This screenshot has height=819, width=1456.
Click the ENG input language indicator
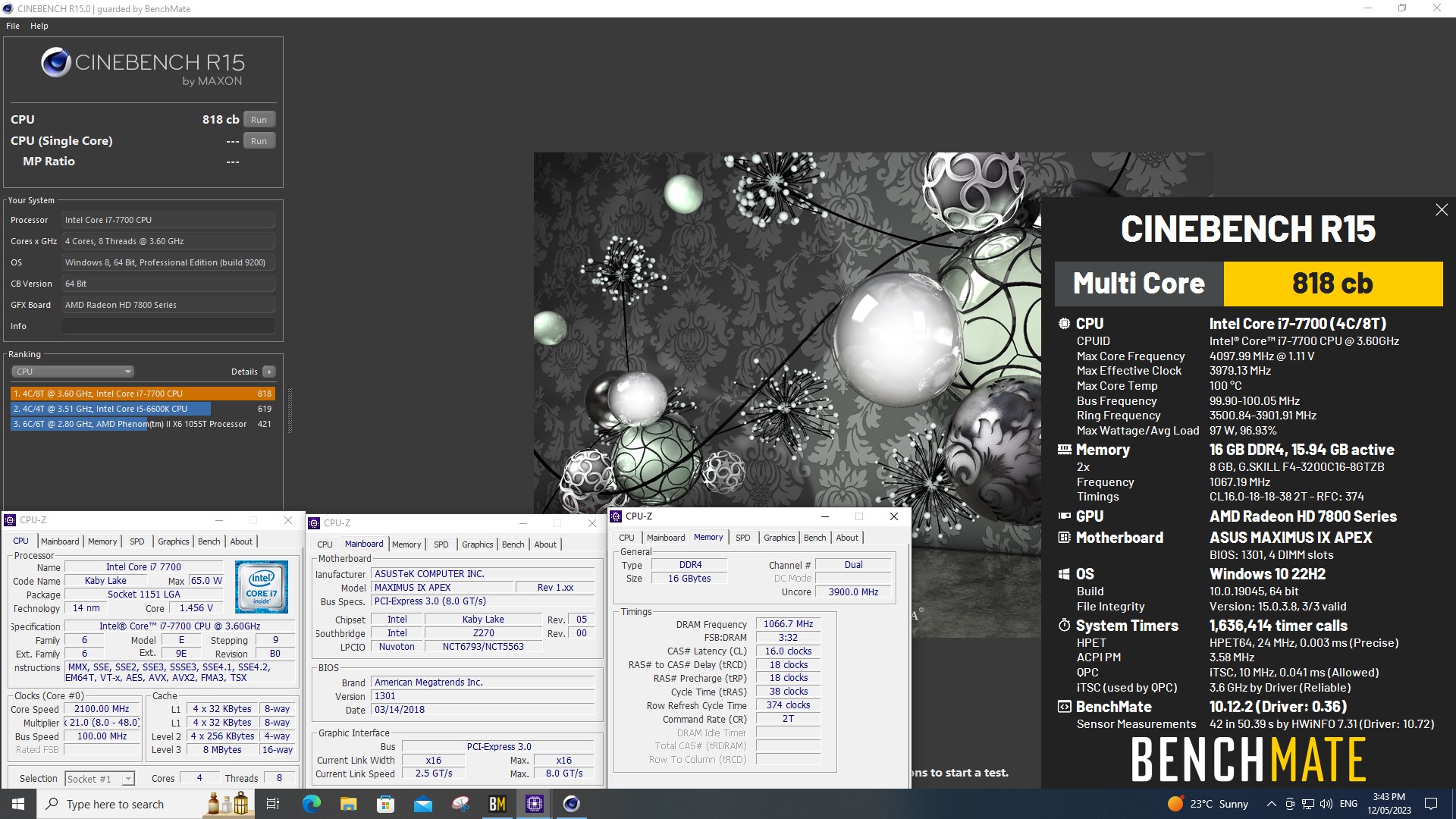tap(1348, 804)
